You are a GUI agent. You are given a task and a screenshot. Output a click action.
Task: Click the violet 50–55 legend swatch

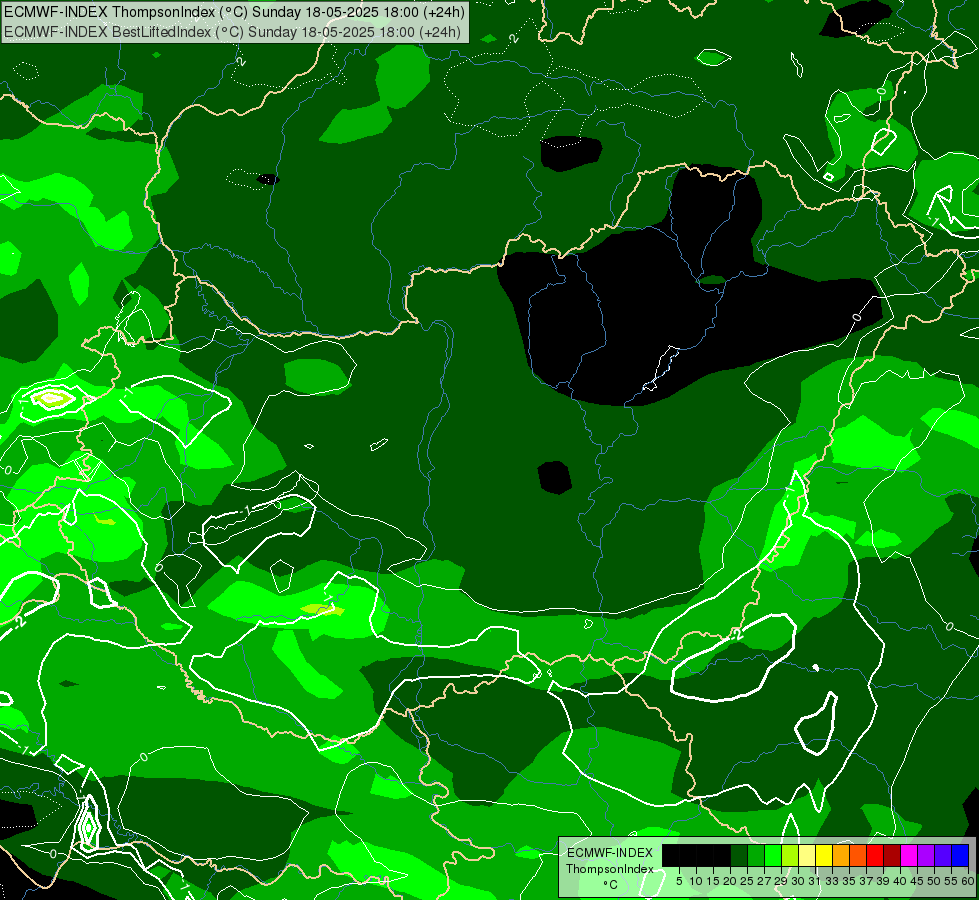943,856
